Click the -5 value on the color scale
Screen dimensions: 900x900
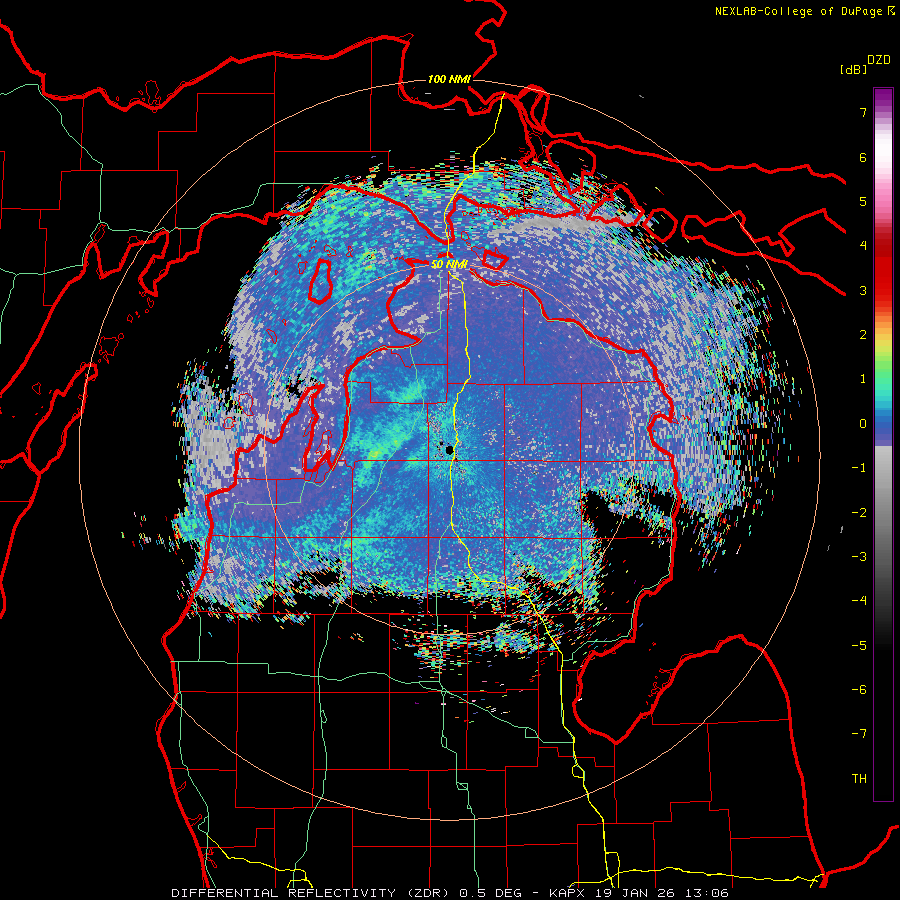859,645
